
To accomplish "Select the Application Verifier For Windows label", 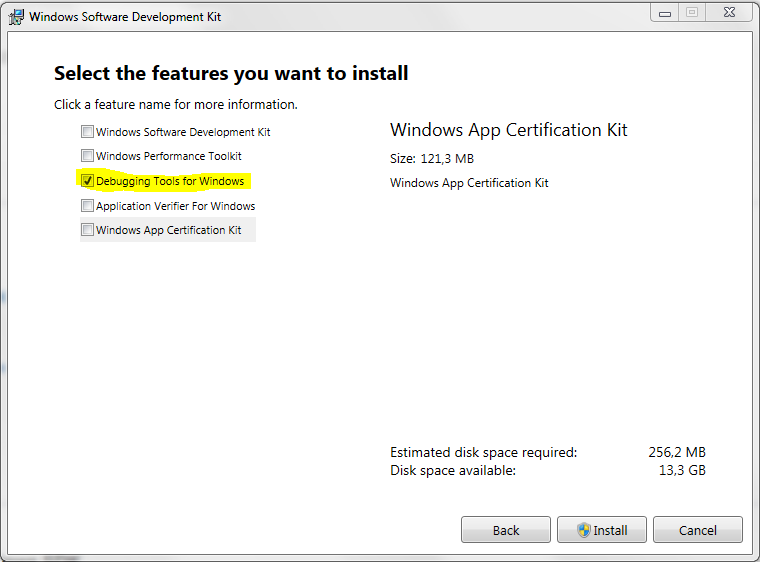I will (175, 206).
